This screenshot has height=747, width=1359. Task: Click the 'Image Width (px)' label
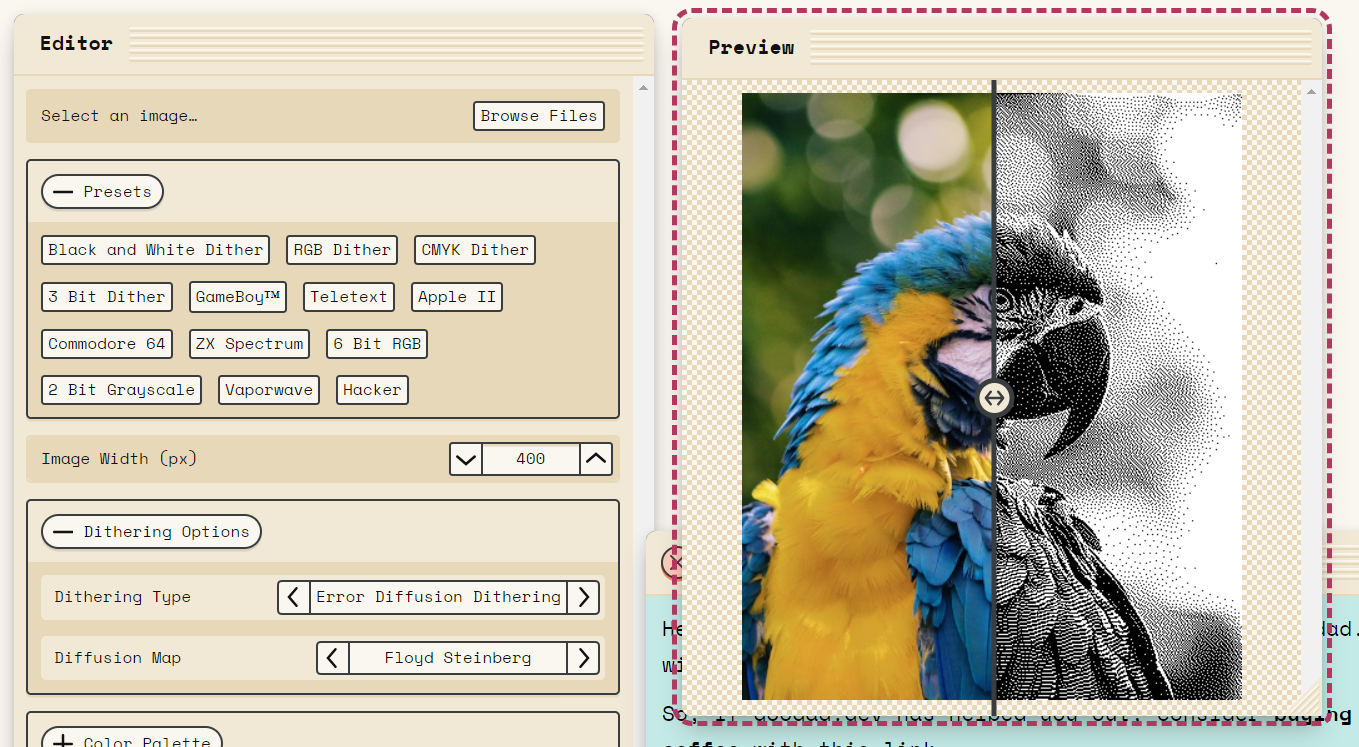pyautogui.click(x=119, y=459)
